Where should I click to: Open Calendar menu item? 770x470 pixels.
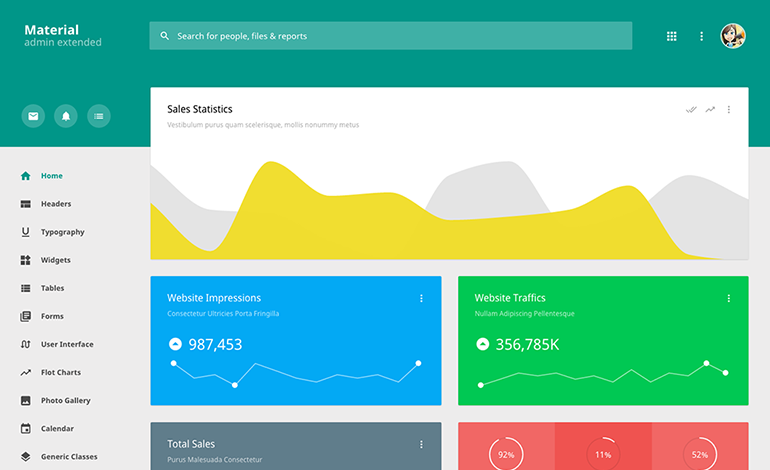(x=57, y=428)
